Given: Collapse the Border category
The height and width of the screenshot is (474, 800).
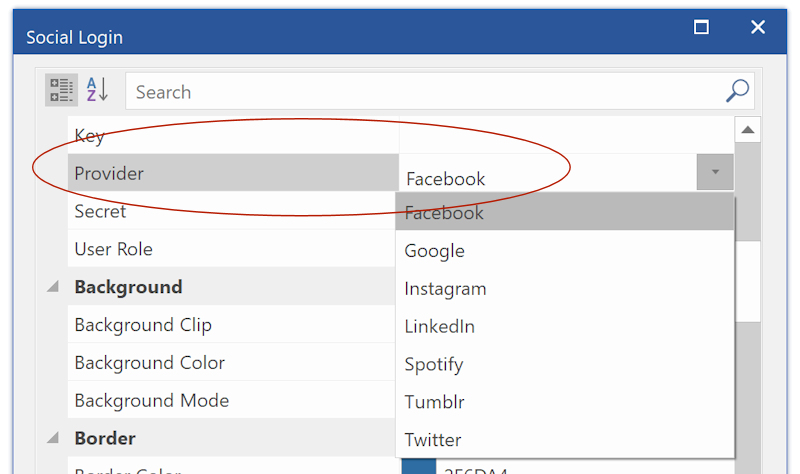Looking at the screenshot, I should click(x=53, y=438).
